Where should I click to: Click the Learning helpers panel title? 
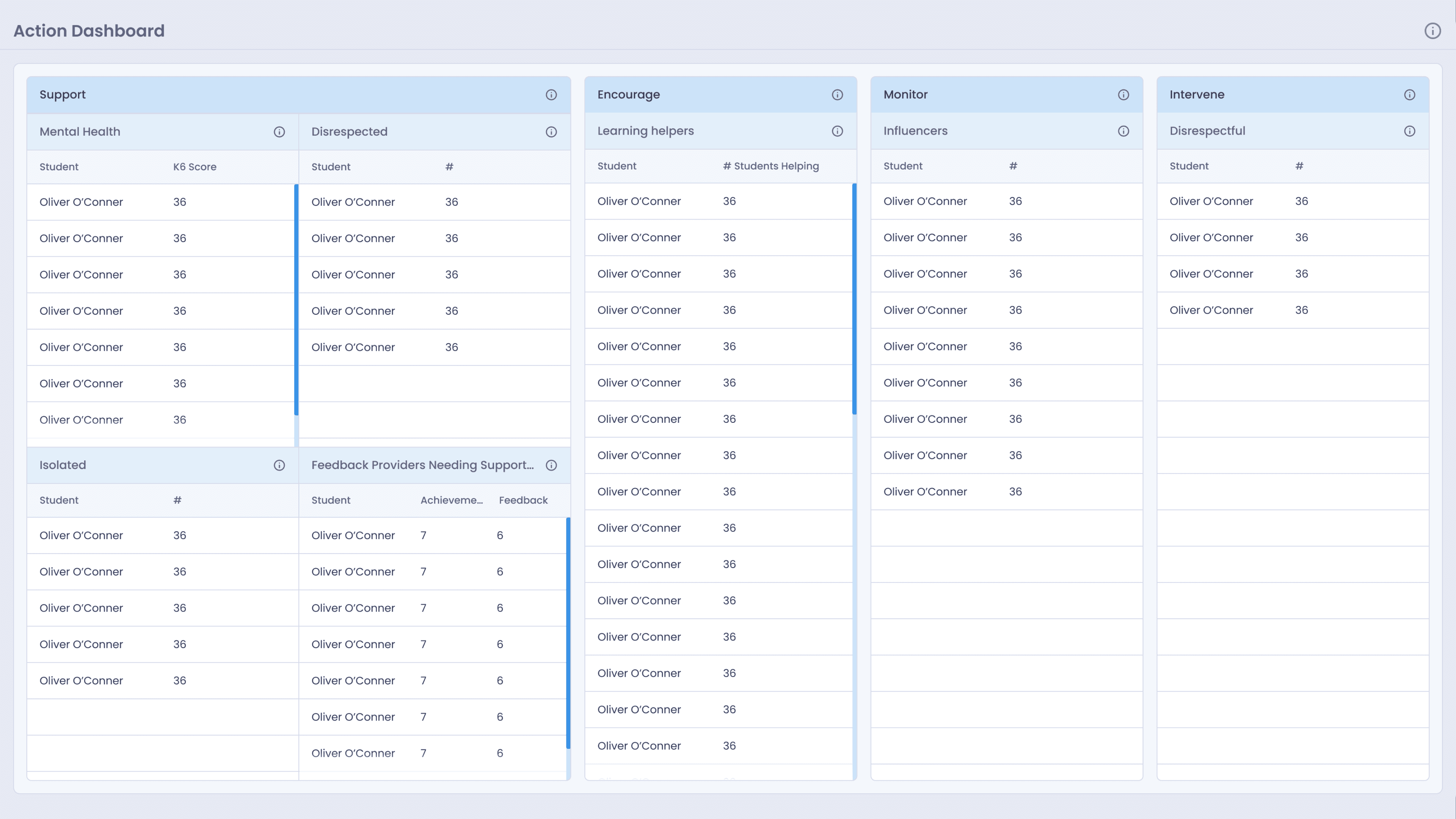pyautogui.click(x=645, y=131)
